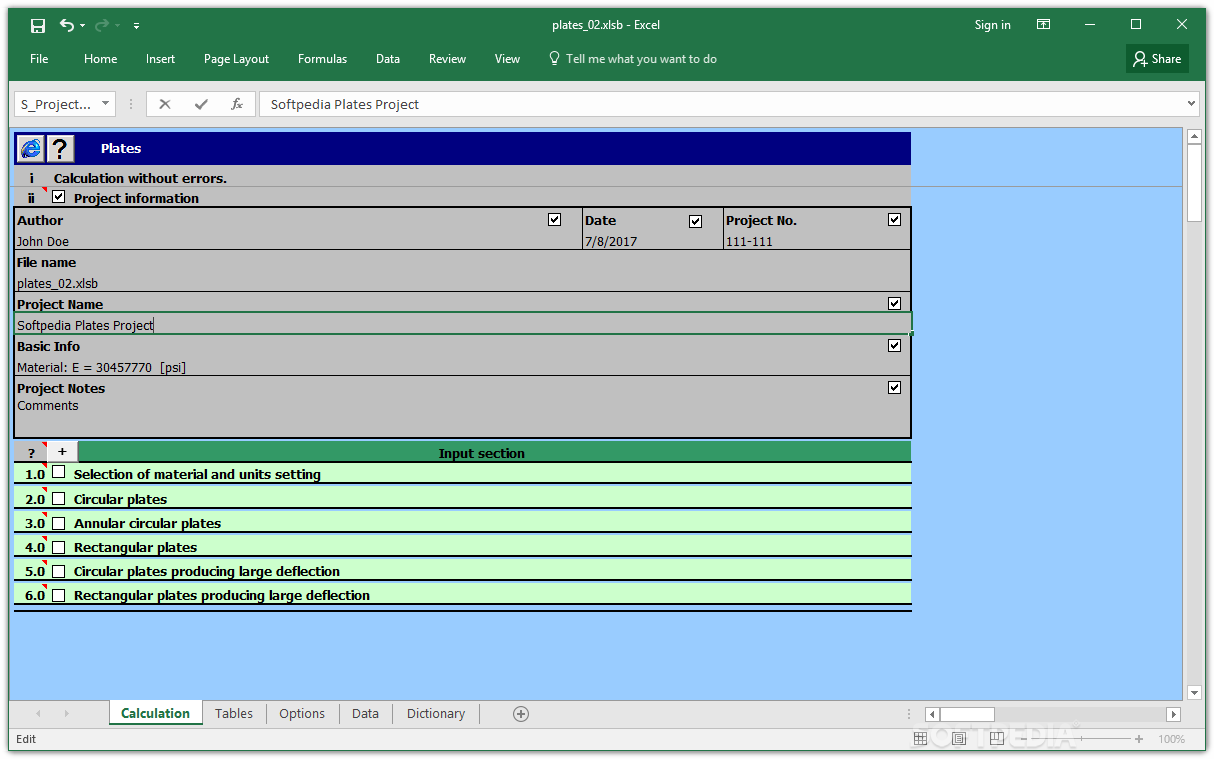Cancel the formula bar entry
The height and width of the screenshot is (762, 1214).
[165, 104]
